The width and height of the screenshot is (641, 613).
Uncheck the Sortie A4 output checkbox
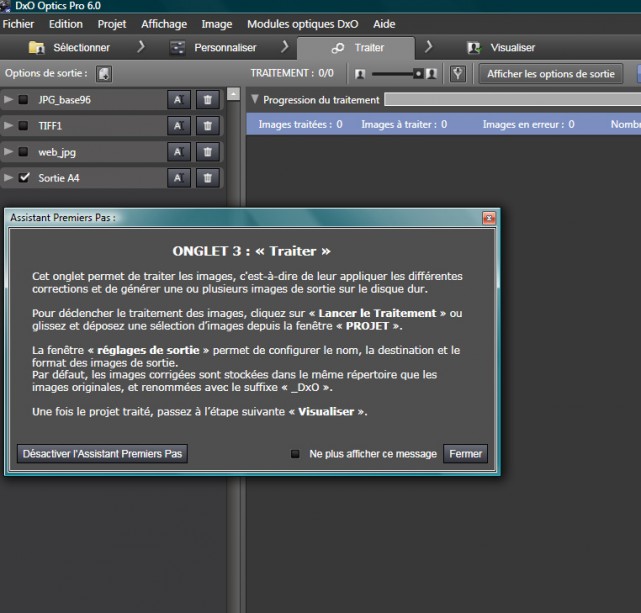[24, 177]
